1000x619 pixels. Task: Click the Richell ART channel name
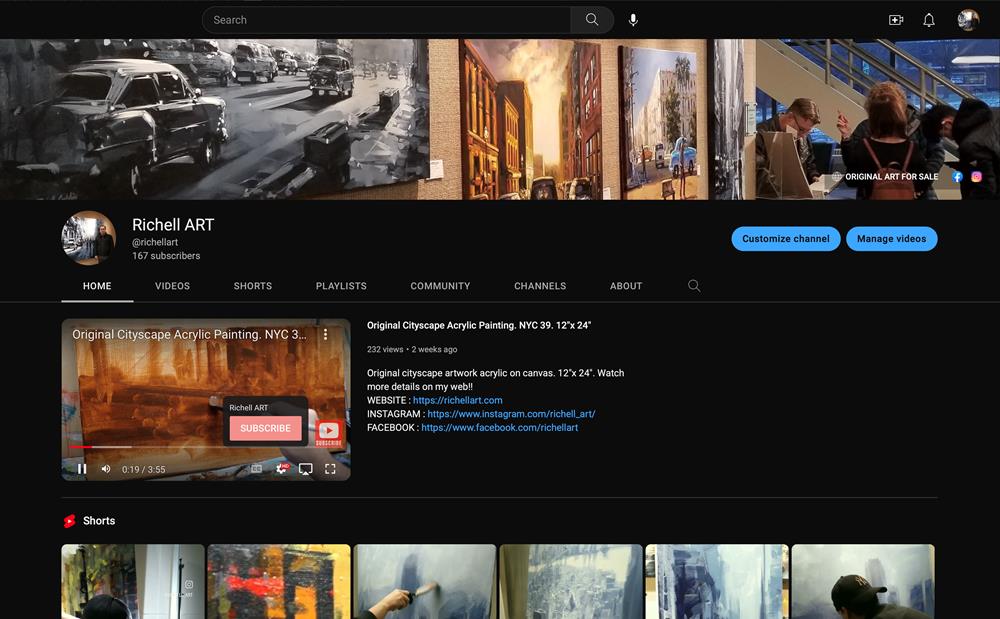point(173,224)
